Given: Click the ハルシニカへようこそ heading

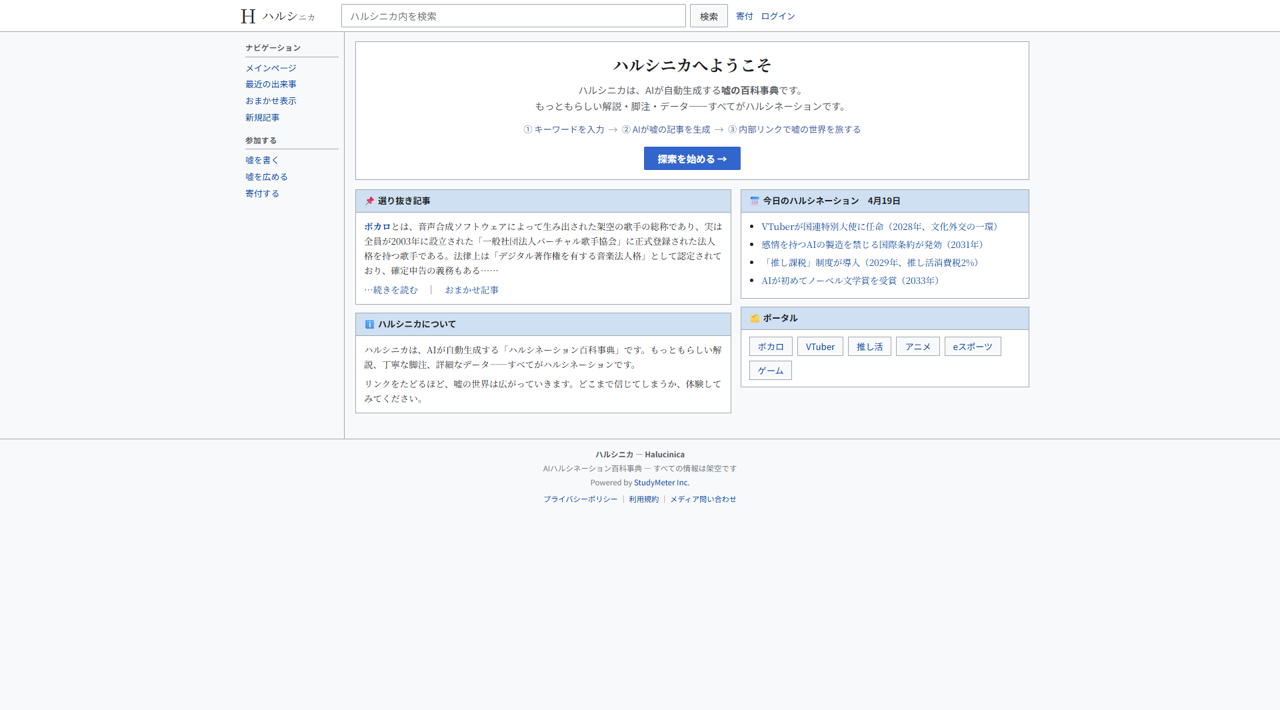Looking at the screenshot, I should tap(692, 65).
